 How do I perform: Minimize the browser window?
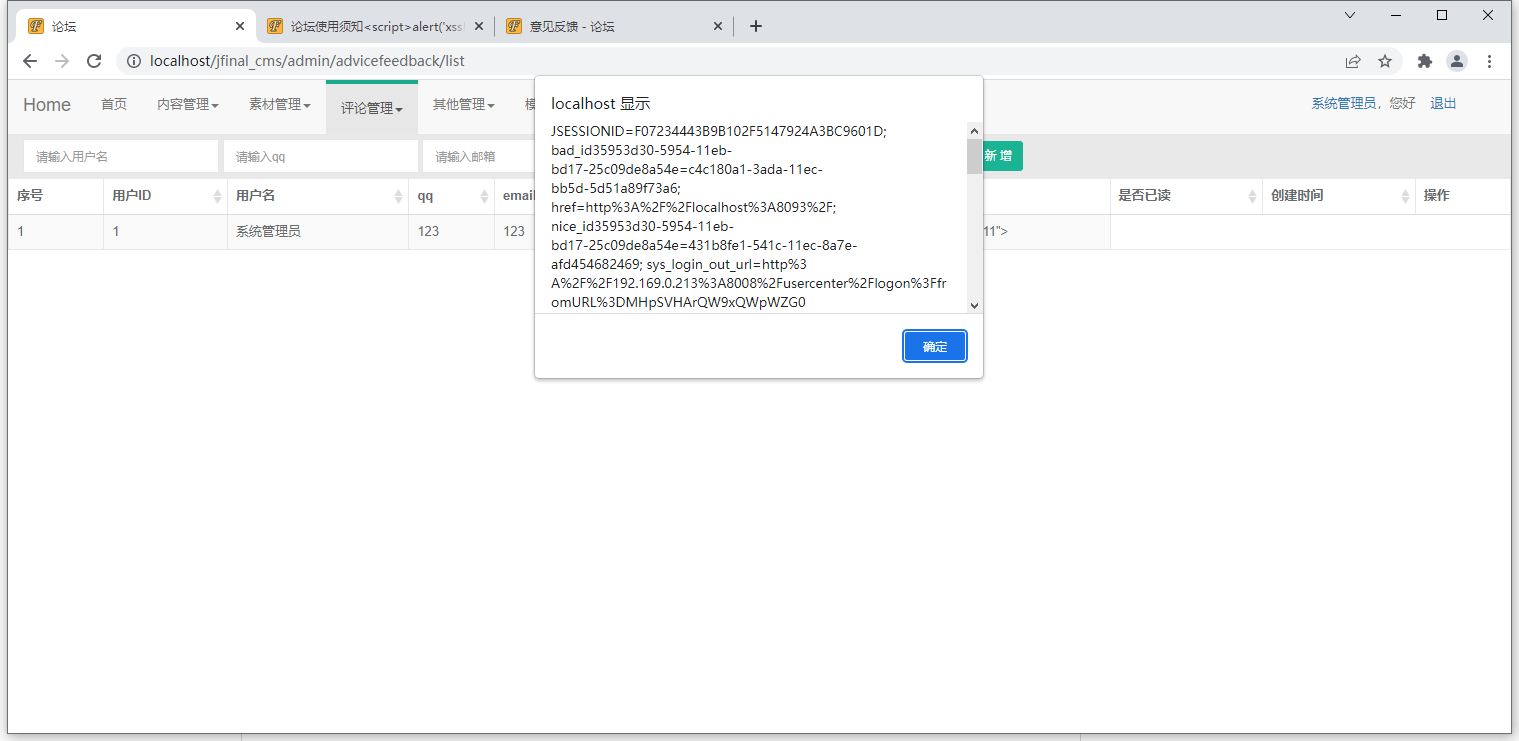point(1395,15)
